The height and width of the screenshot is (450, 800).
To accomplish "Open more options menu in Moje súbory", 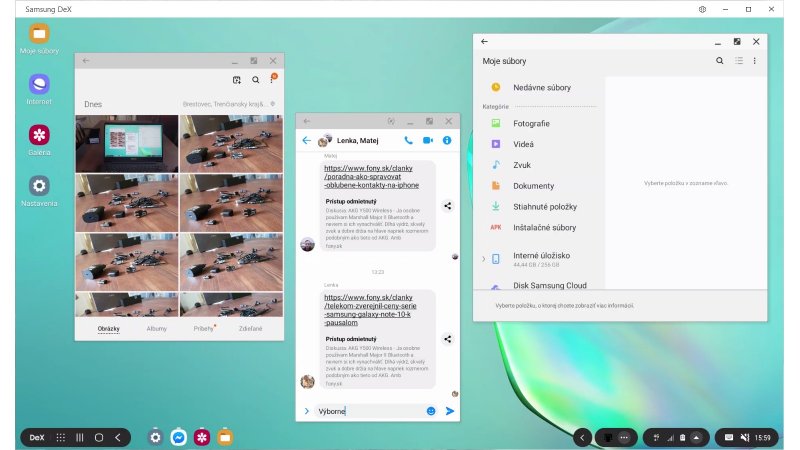I will (755, 61).
